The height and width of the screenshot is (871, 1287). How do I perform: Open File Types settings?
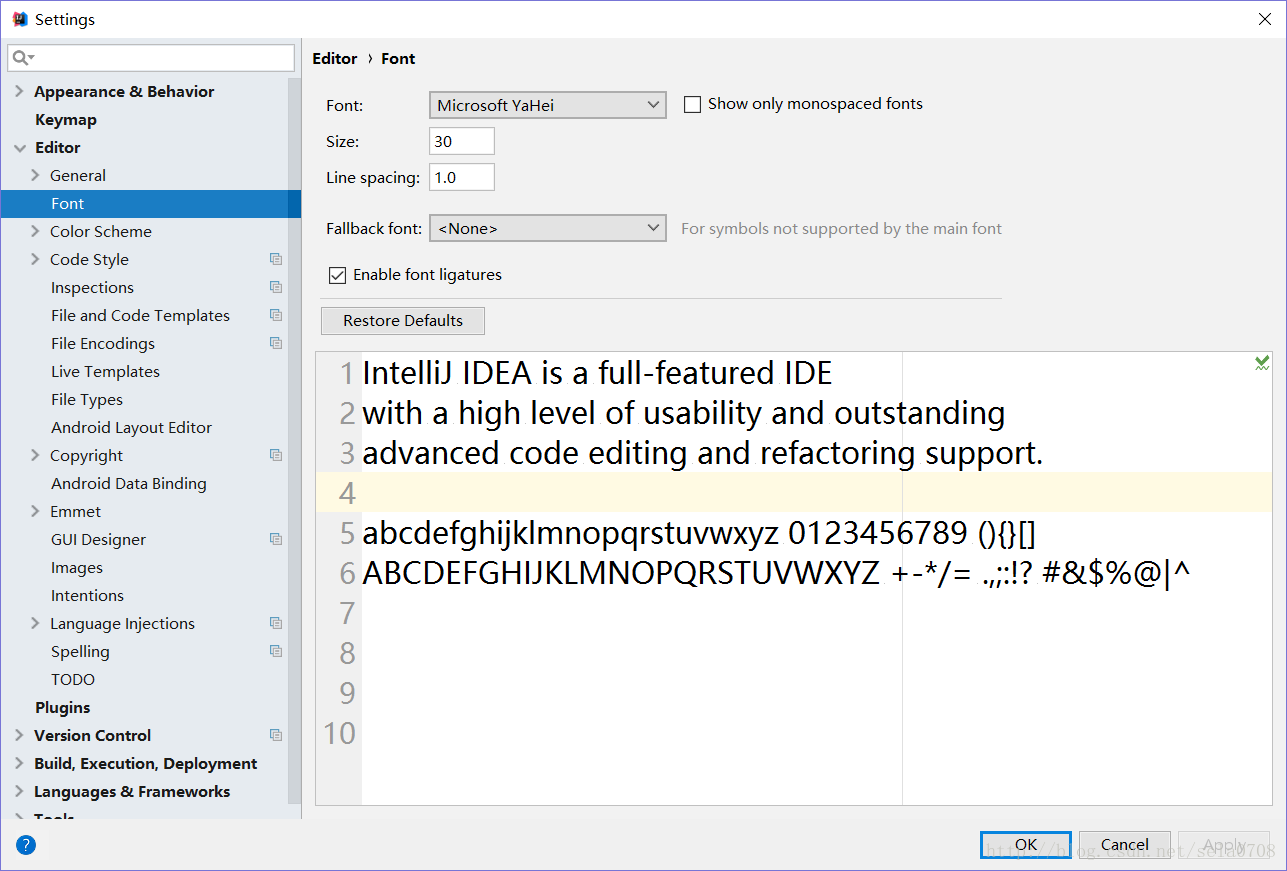pos(87,399)
